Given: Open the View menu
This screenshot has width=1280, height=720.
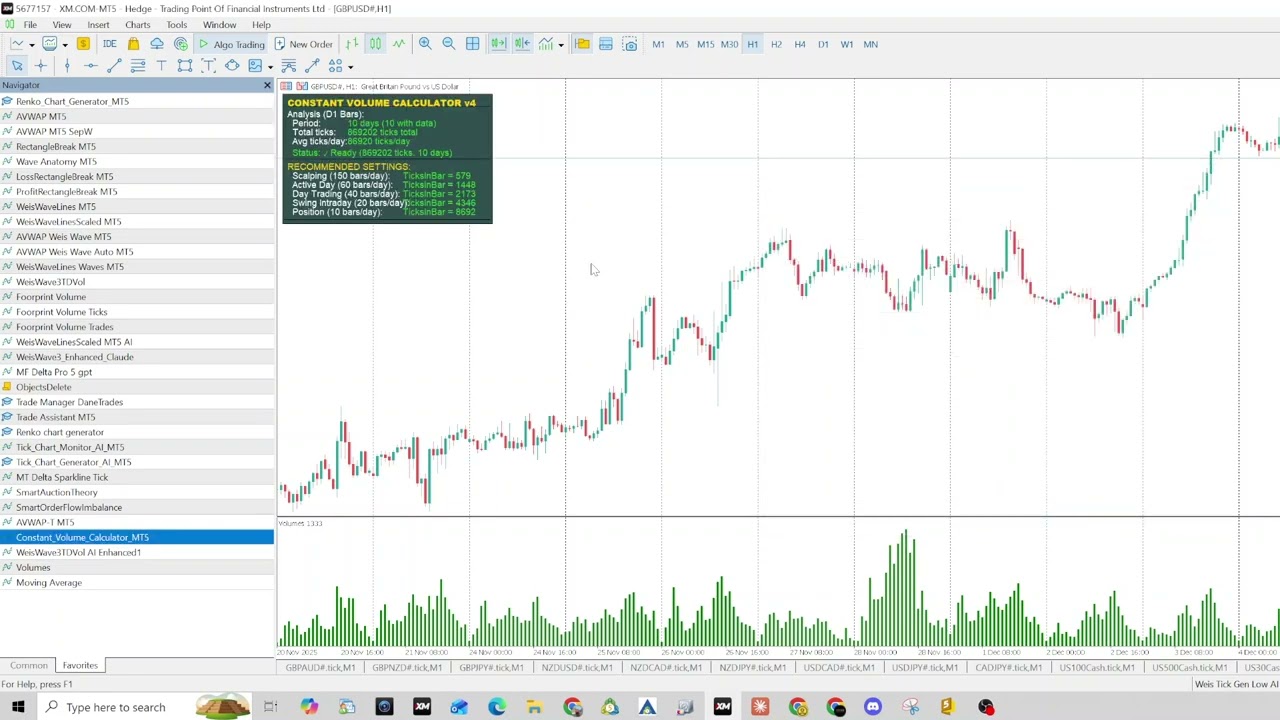Looking at the screenshot, I should click(62, 25).
